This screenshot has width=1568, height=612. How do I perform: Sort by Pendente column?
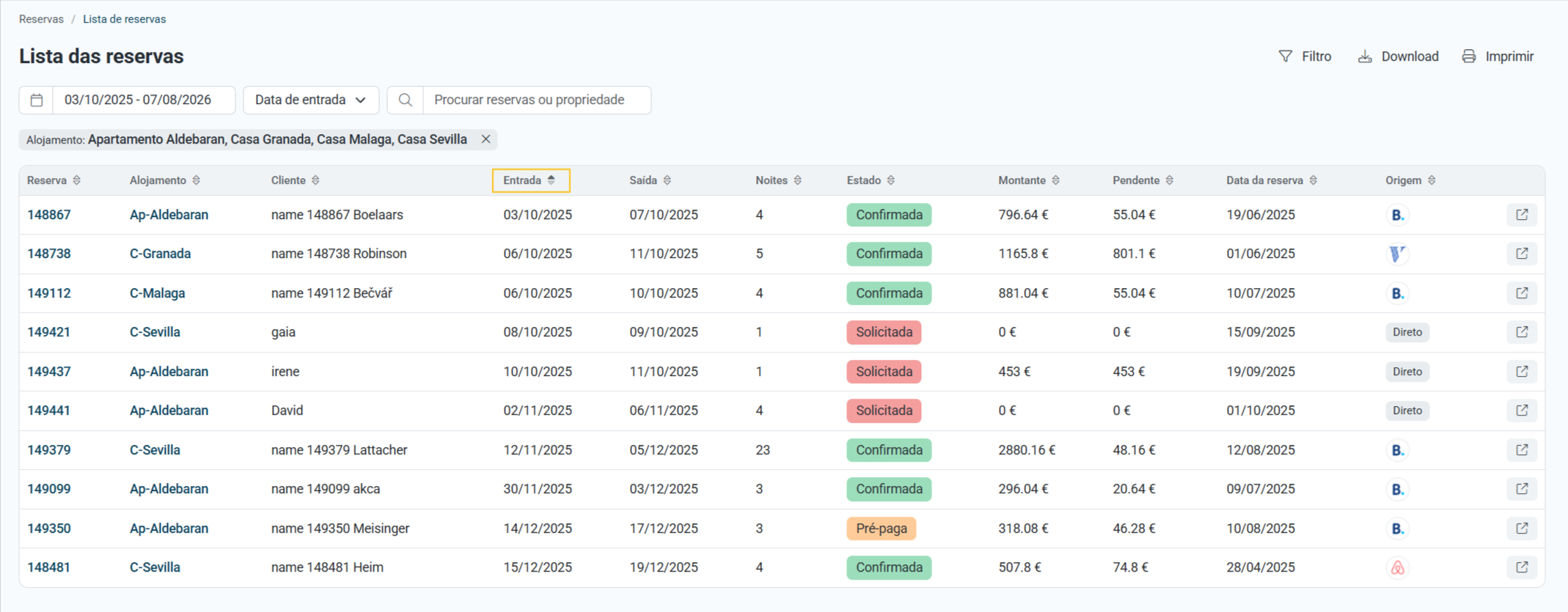pyautogui.click(x=1143, y=180)
